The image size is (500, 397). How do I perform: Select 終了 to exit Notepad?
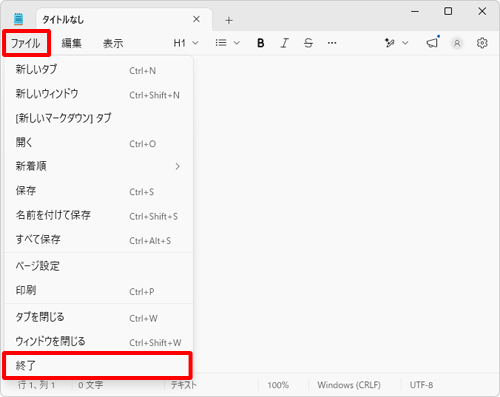[97, 366]
